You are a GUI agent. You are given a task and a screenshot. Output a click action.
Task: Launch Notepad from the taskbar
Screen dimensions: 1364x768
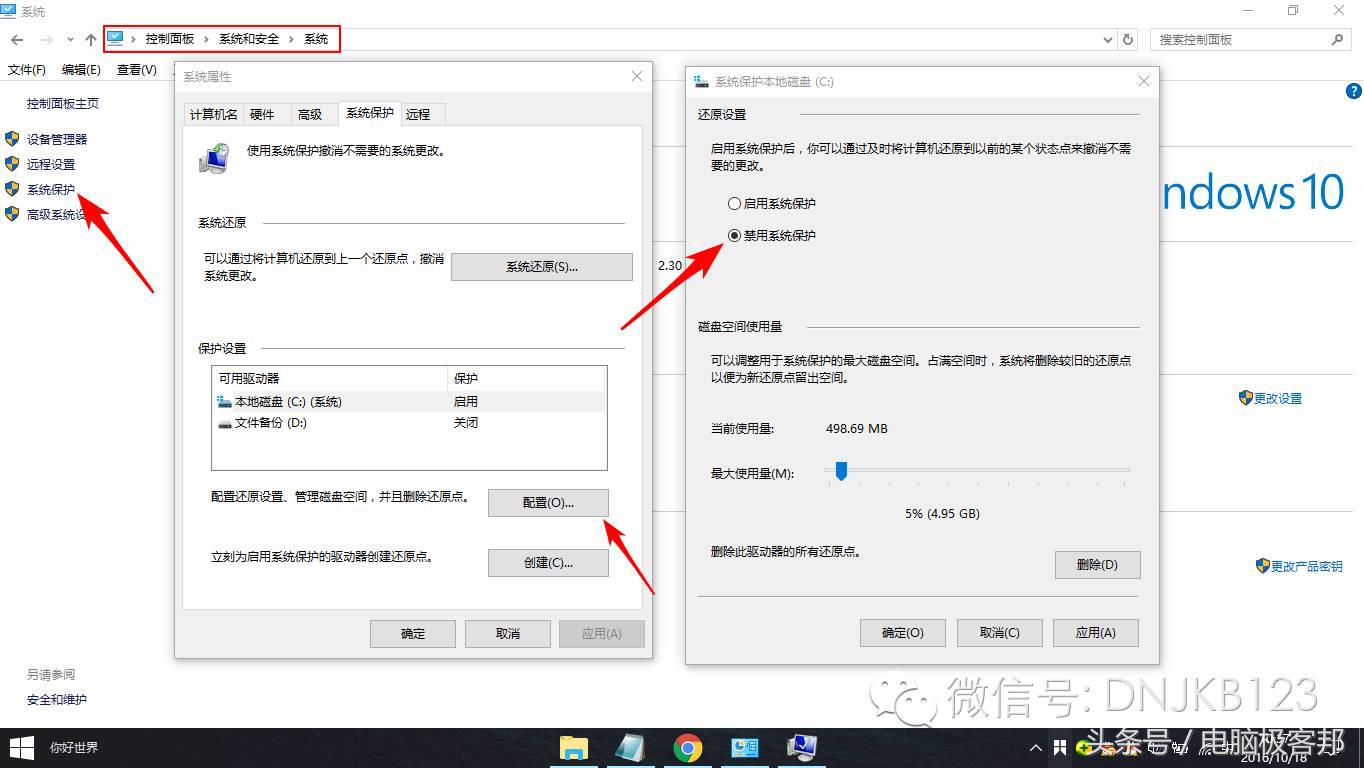tap(630, 747)
